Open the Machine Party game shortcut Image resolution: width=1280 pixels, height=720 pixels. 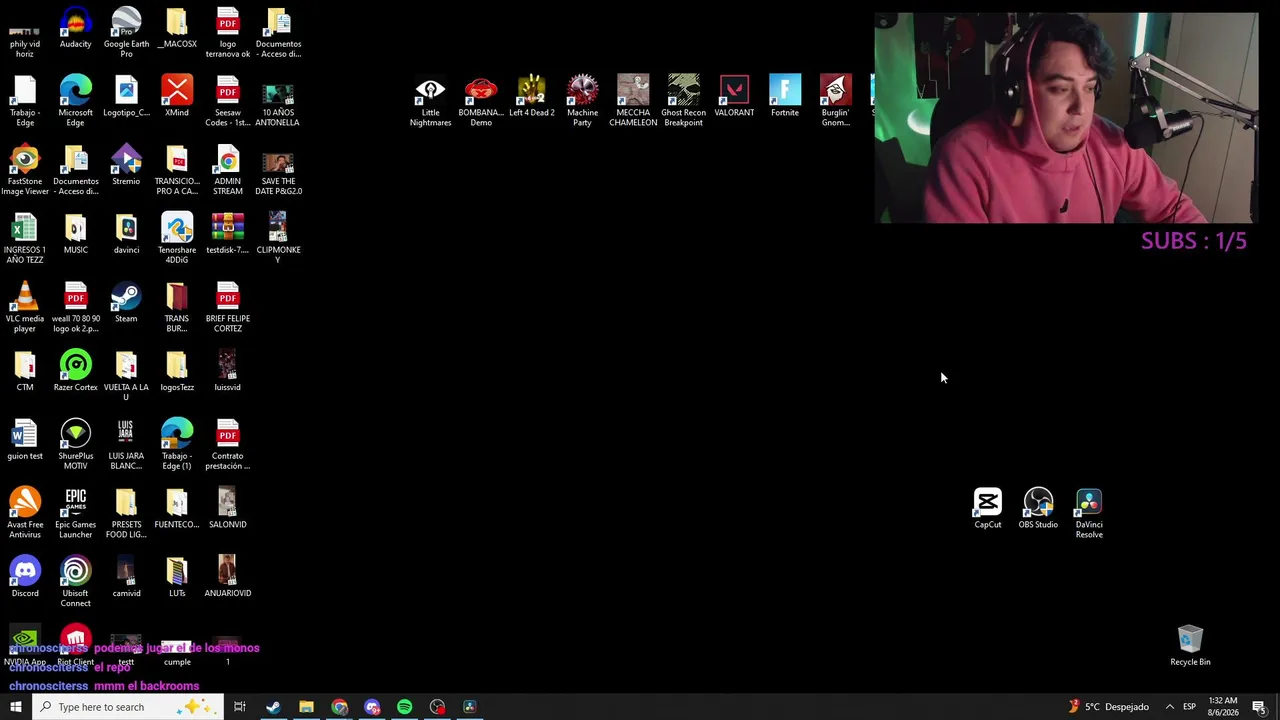(x=582, y=101)
